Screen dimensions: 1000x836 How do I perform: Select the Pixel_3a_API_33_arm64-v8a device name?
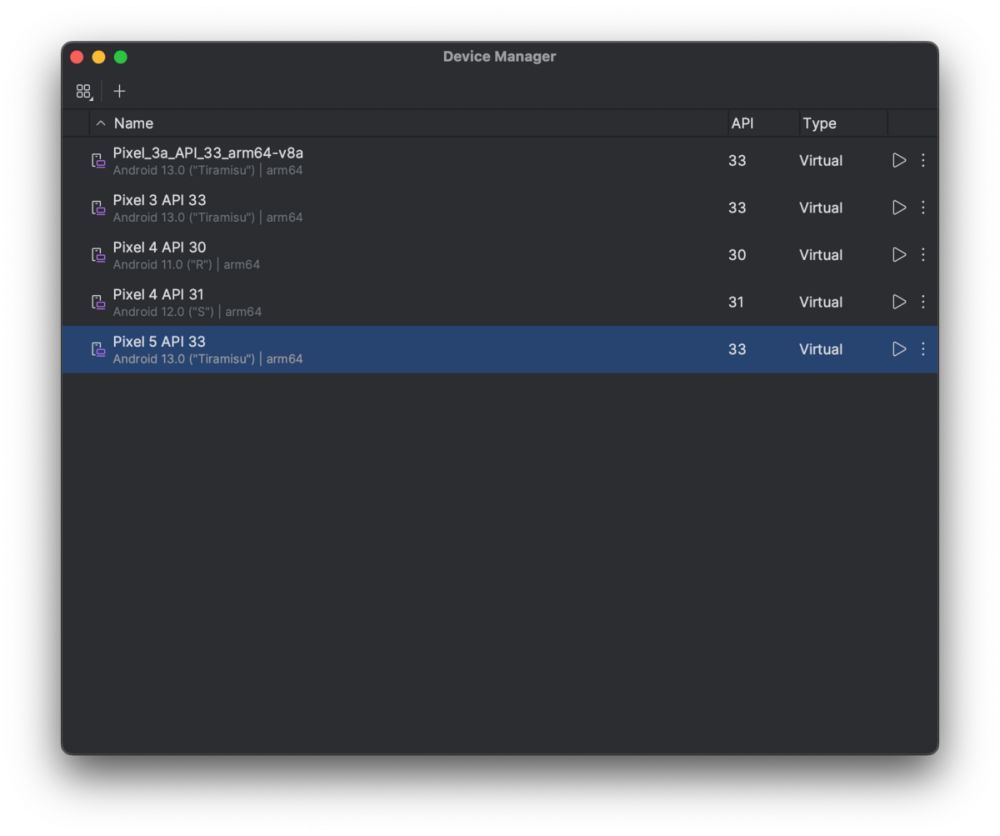pyautogui.click(x=208, y=153)
